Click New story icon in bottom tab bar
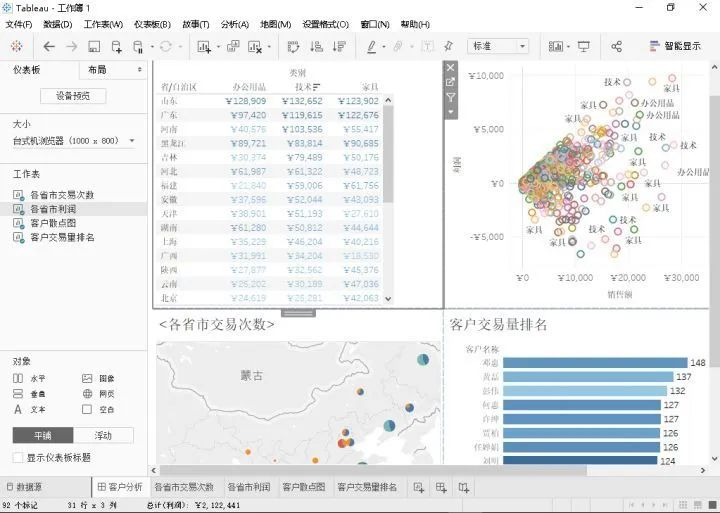The image size is (720, 513). click(464, 488)
